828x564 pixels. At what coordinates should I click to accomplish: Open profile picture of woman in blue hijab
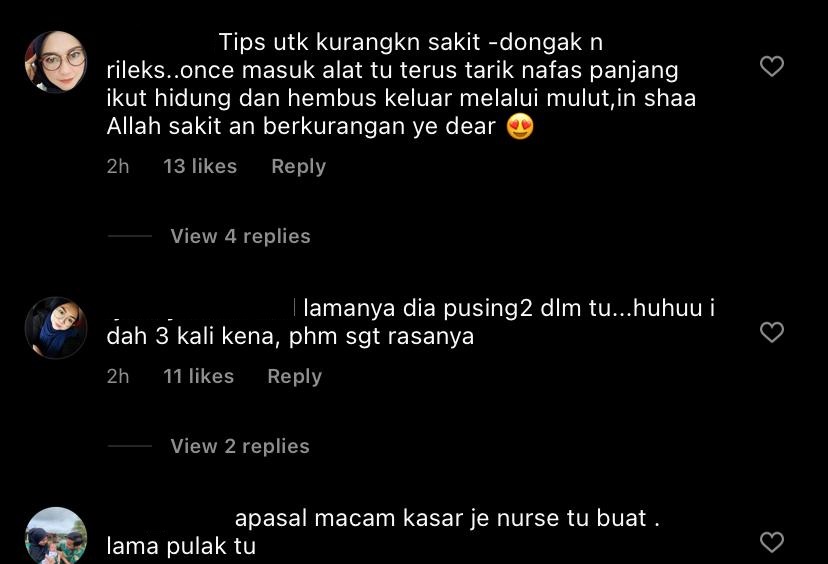(56, 327)
